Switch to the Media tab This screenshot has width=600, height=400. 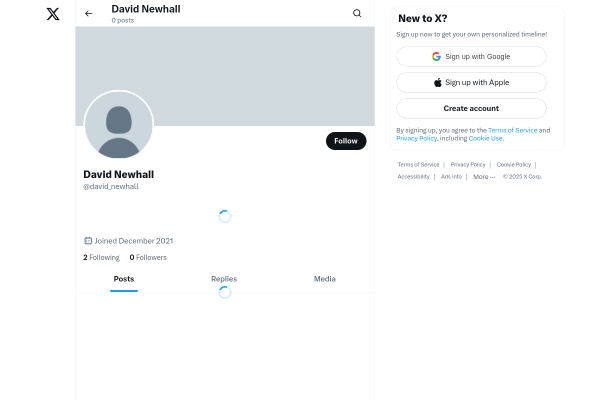click(x=324, y=279)
